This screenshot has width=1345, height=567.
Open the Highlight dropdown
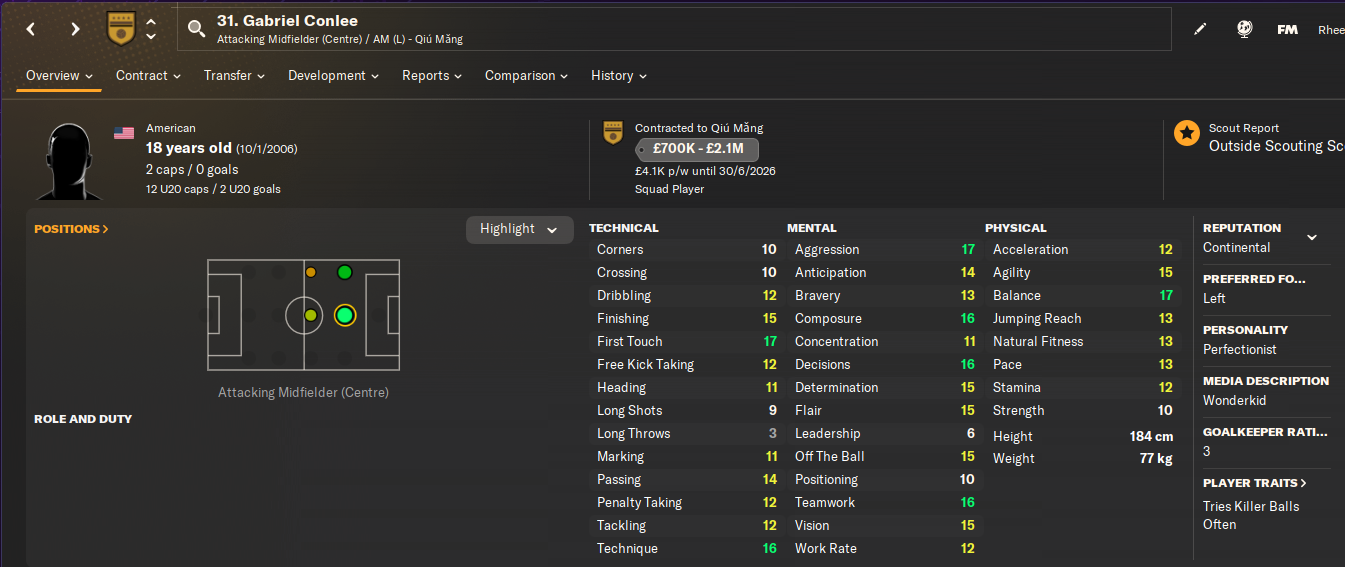click(519, 229)
